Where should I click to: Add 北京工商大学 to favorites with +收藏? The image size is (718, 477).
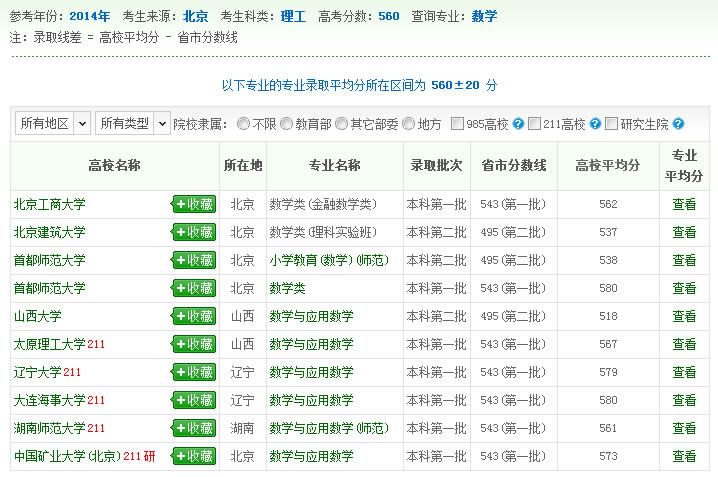(194, 204)
